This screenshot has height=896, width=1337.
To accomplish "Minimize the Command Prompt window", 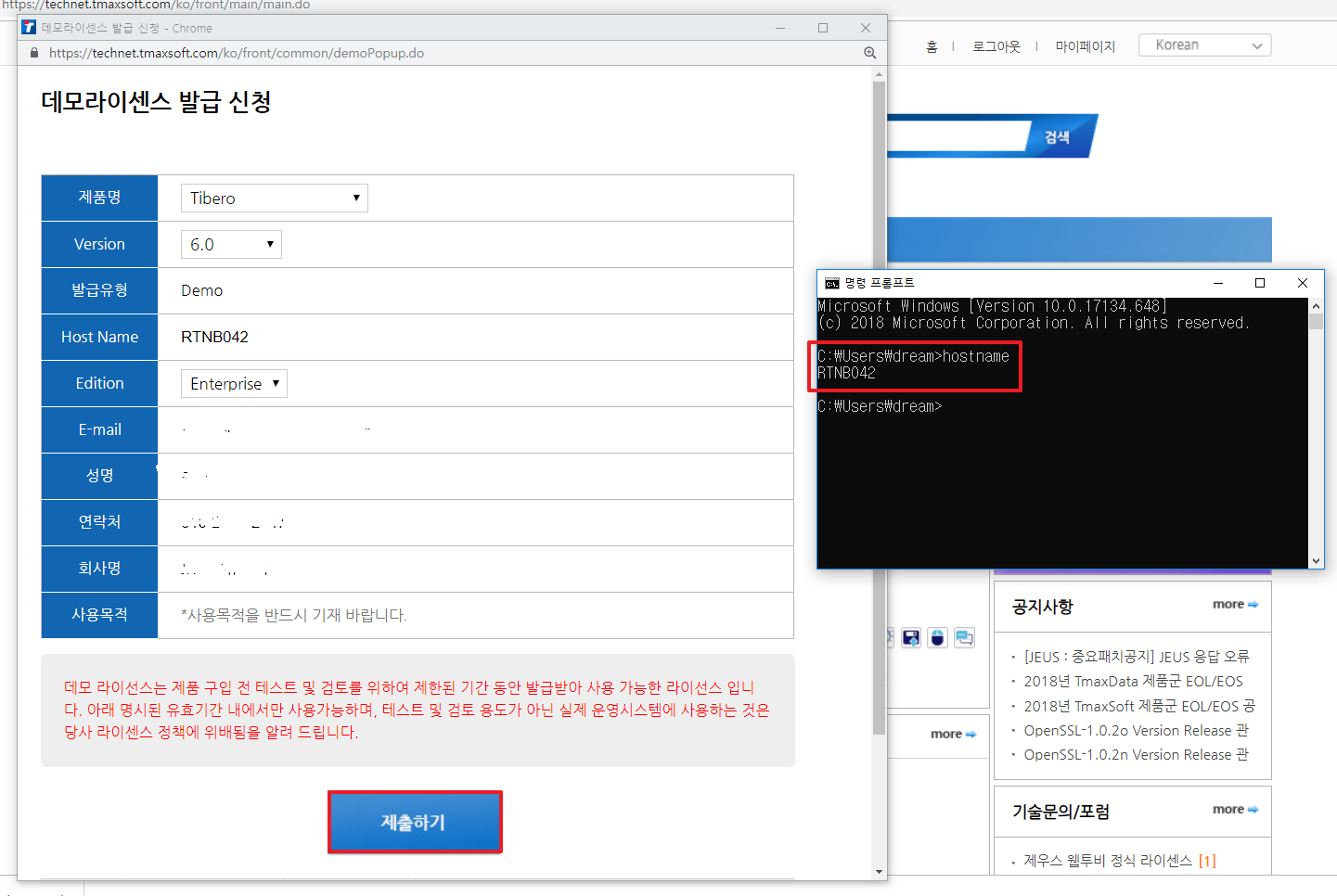I will tap(1218, 283).
